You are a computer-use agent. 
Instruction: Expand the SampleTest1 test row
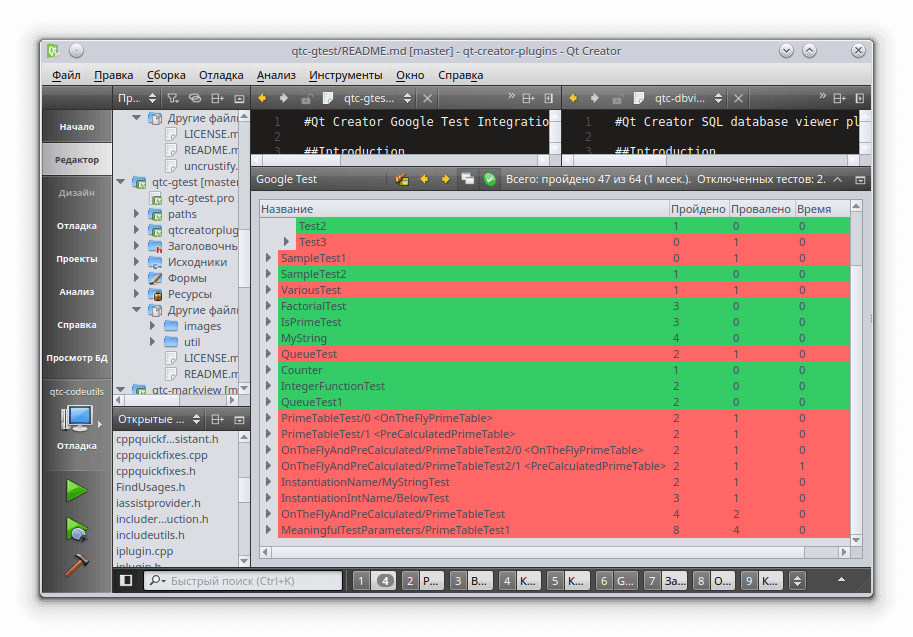click(268, 257)
